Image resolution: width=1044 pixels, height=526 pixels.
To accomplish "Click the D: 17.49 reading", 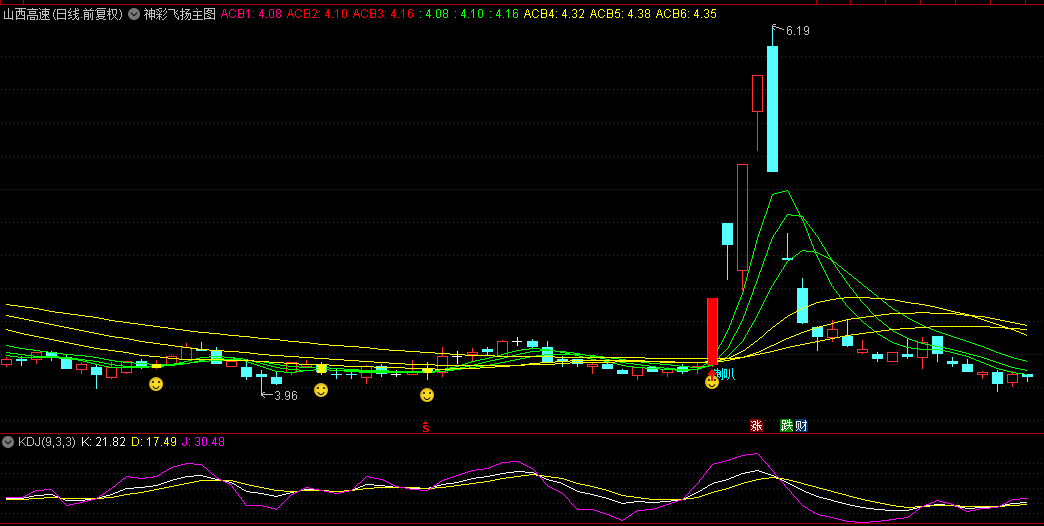I will pyautogui.click(x=154, y=441).
